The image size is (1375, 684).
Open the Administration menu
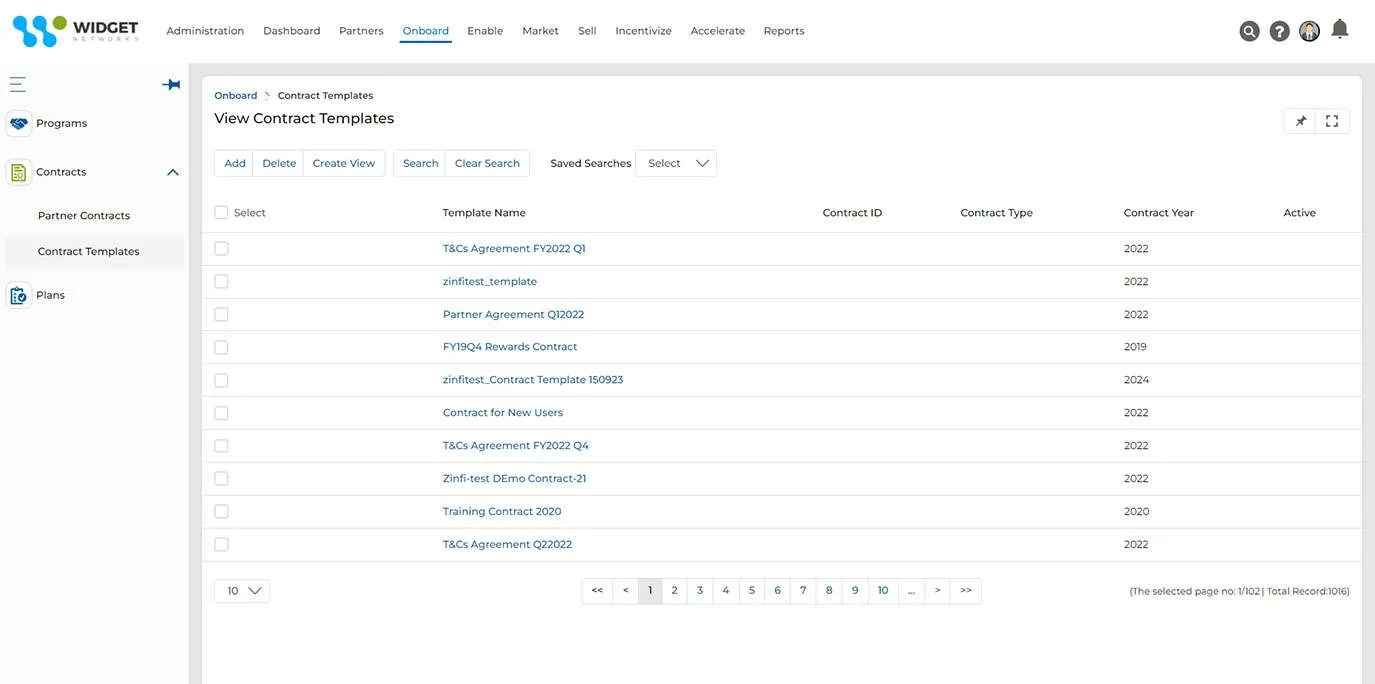click(205, 31)
